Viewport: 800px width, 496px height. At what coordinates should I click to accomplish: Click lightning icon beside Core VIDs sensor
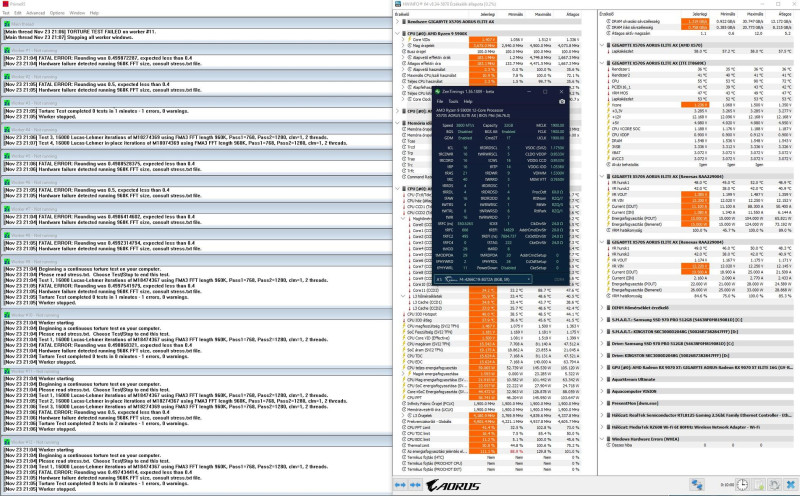click(409, 39)
